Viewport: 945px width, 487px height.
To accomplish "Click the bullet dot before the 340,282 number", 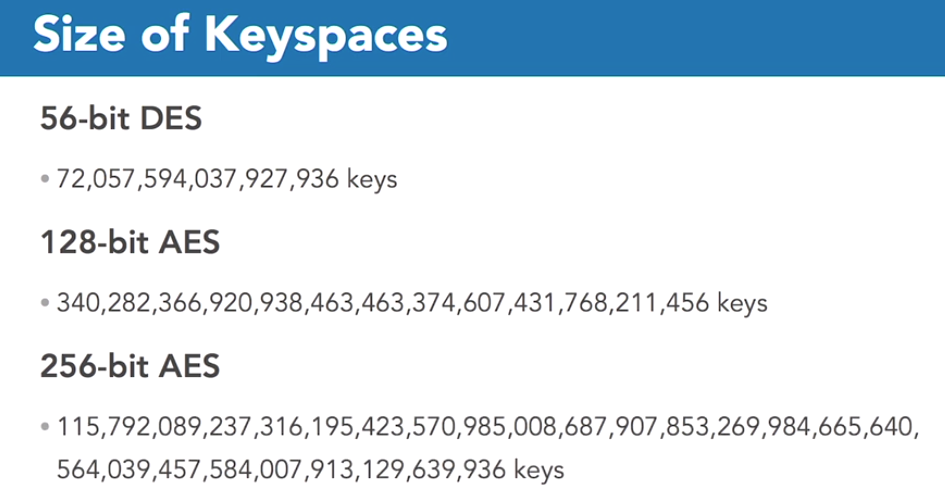I will [x=45, y=302].
